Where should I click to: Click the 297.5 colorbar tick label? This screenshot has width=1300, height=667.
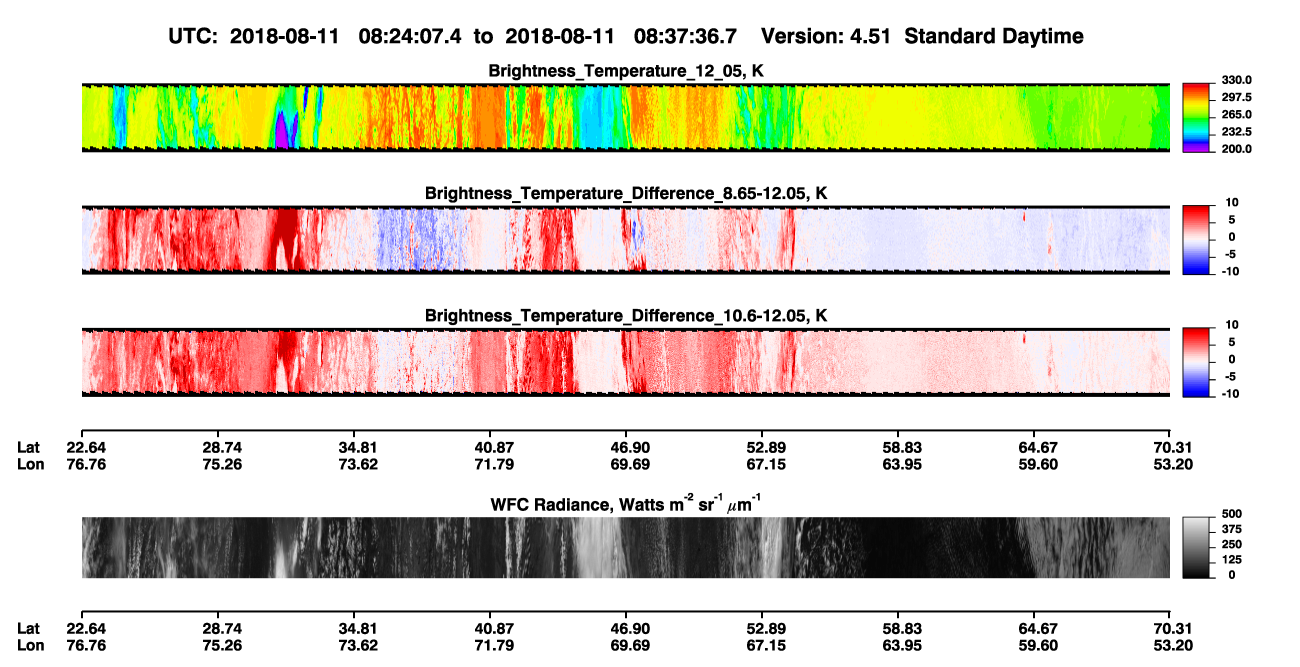click(x=1236, y=97)
